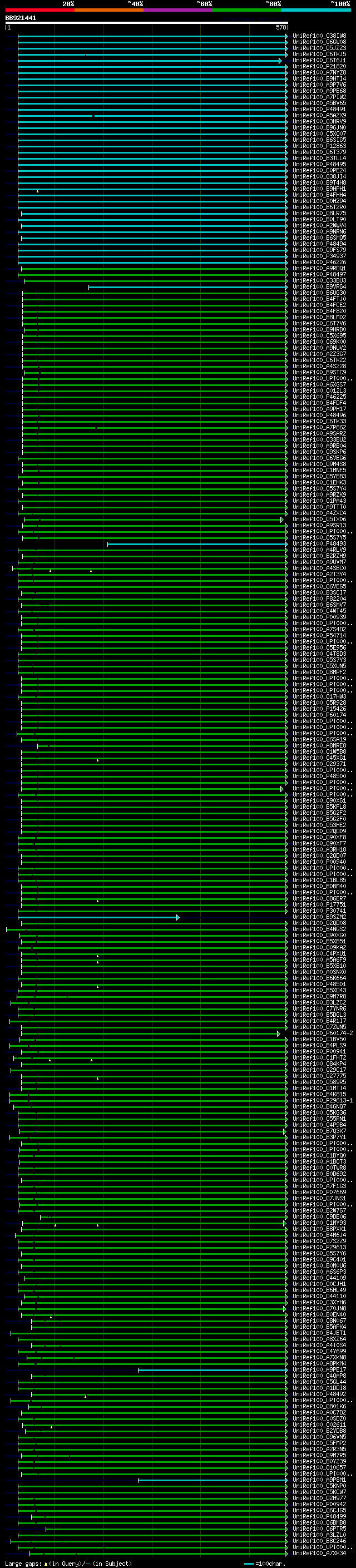The width and height of the screenshot is (356, 1568).
Task: Click the hit label UniRef100_P21820
Action: click(x=319, y=67)
